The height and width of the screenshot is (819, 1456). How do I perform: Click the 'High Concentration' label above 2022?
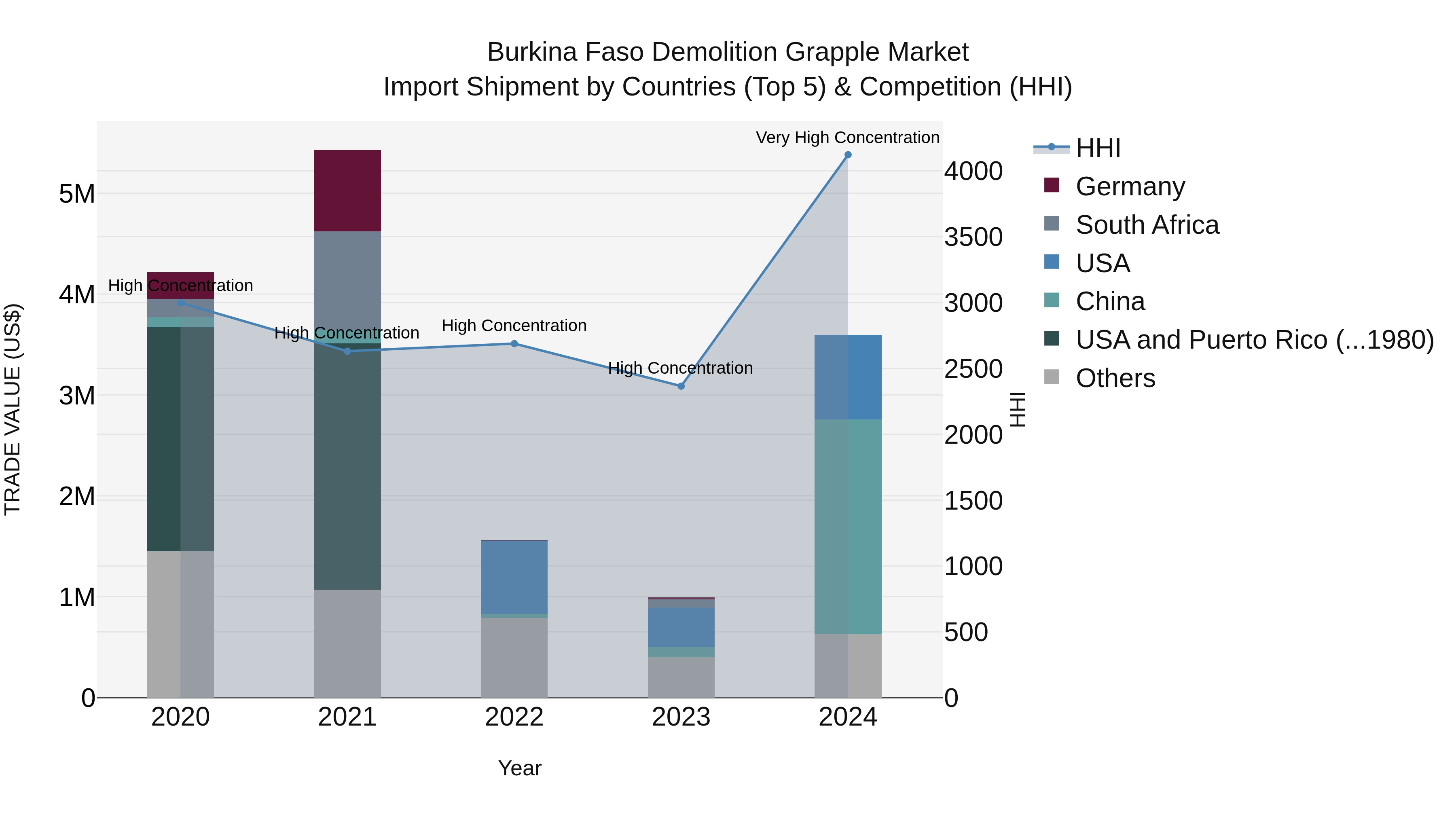click(514, 326)
